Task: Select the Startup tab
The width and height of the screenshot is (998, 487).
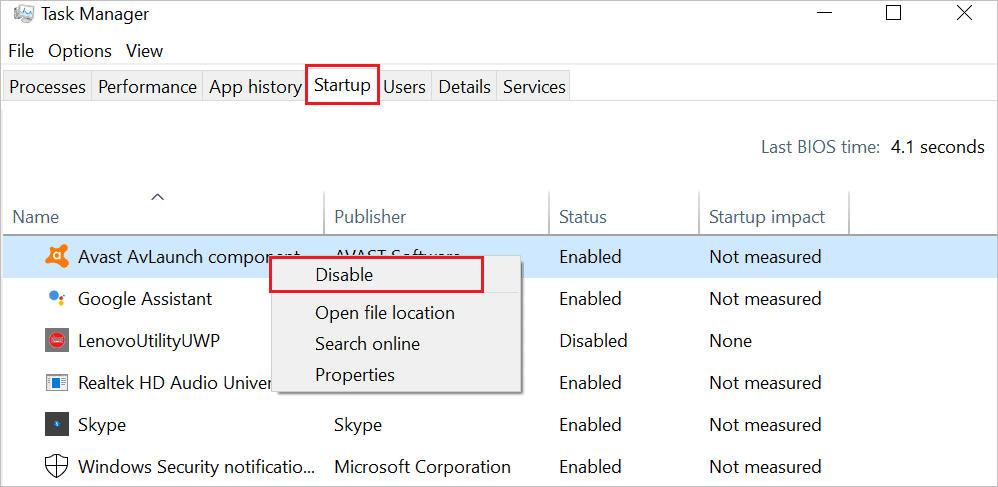Action: 342,85
